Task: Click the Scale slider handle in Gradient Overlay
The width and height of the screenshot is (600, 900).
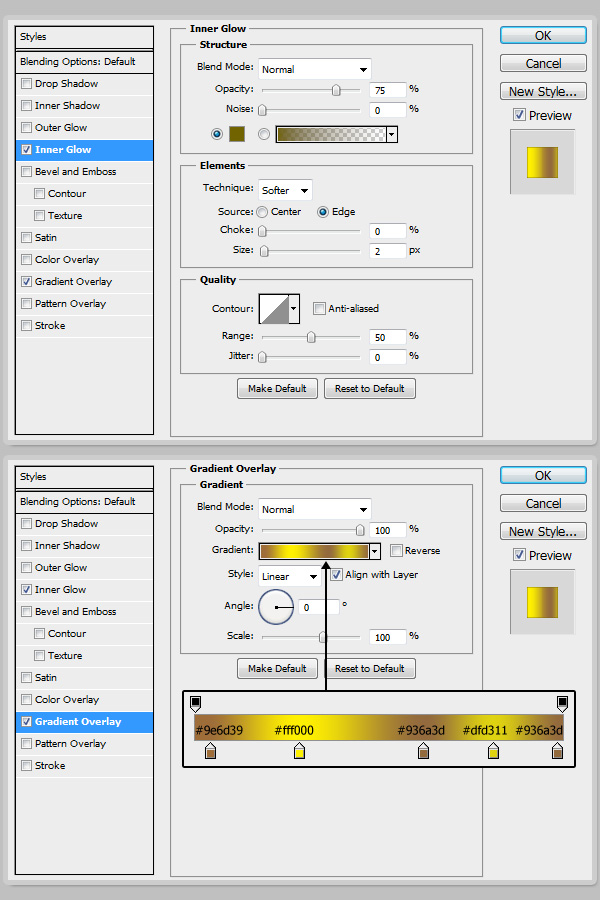Action: coord(323,637)
